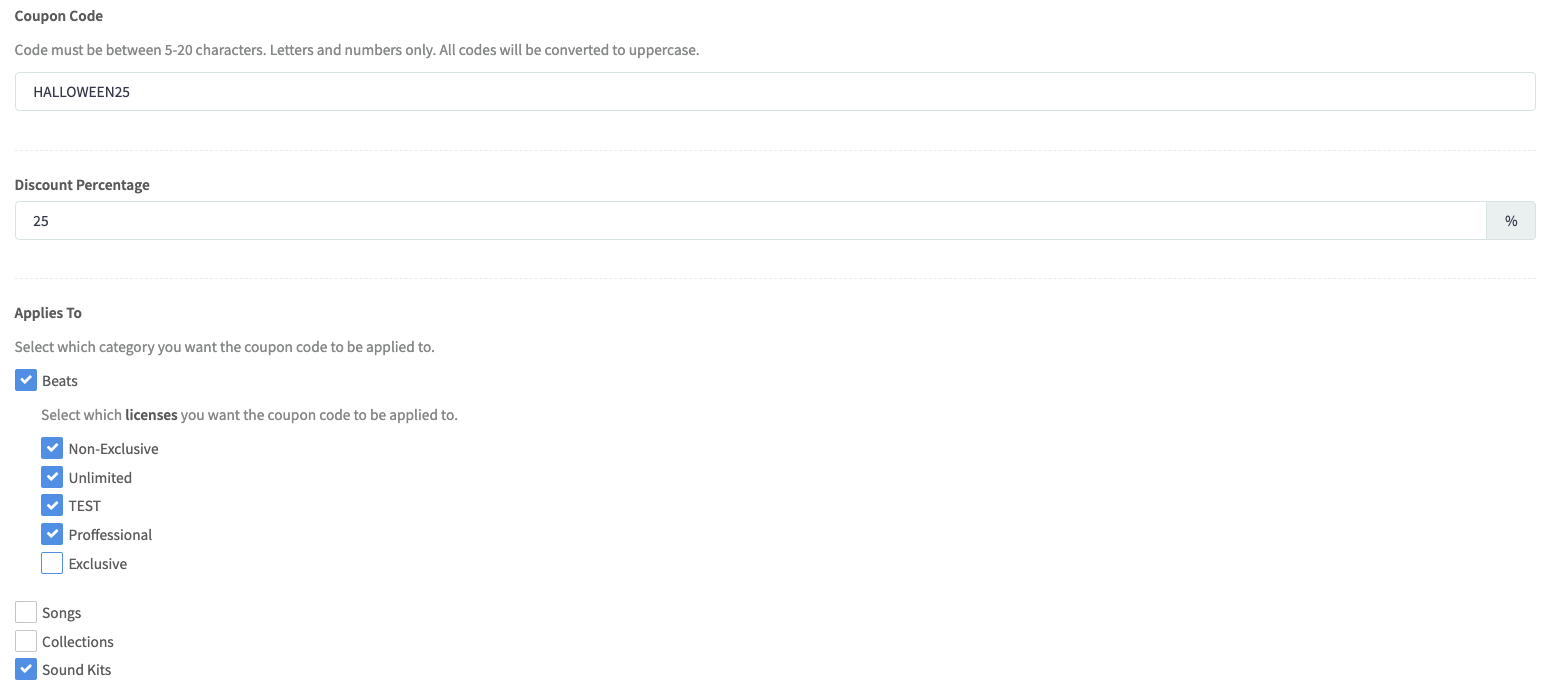
Task: Click the Discount Percentage field label
Action: click(82, 185)
